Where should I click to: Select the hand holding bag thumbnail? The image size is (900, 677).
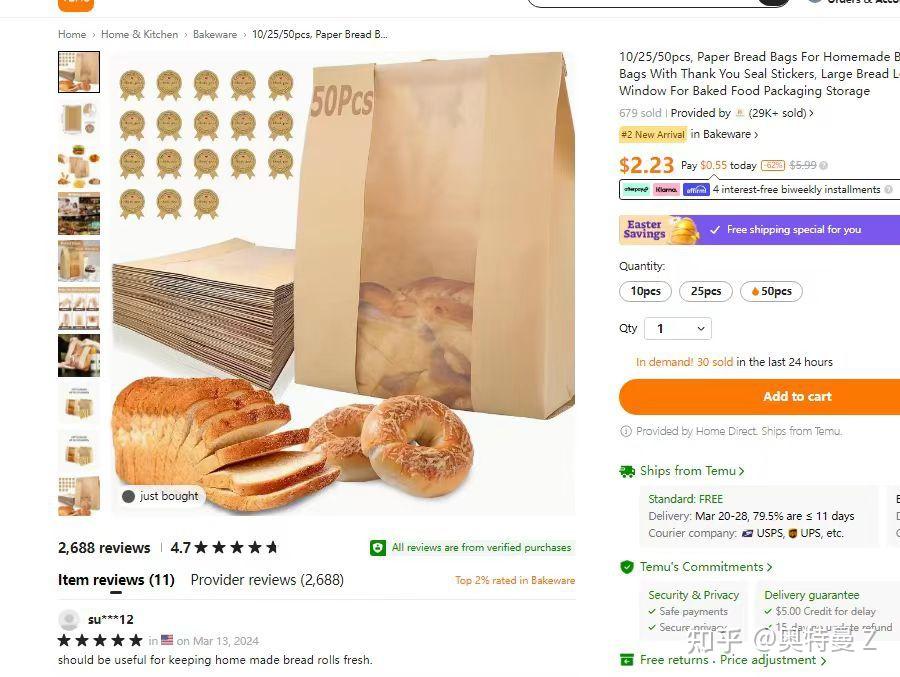(x=79, y=355)
